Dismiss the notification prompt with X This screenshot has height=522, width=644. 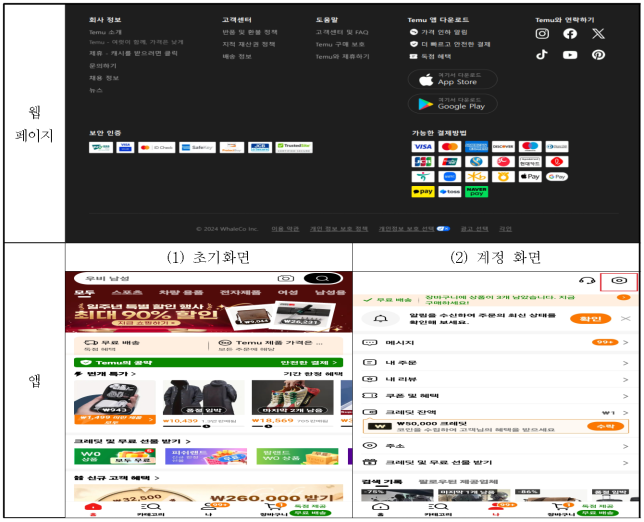click(x=625, y=319)
